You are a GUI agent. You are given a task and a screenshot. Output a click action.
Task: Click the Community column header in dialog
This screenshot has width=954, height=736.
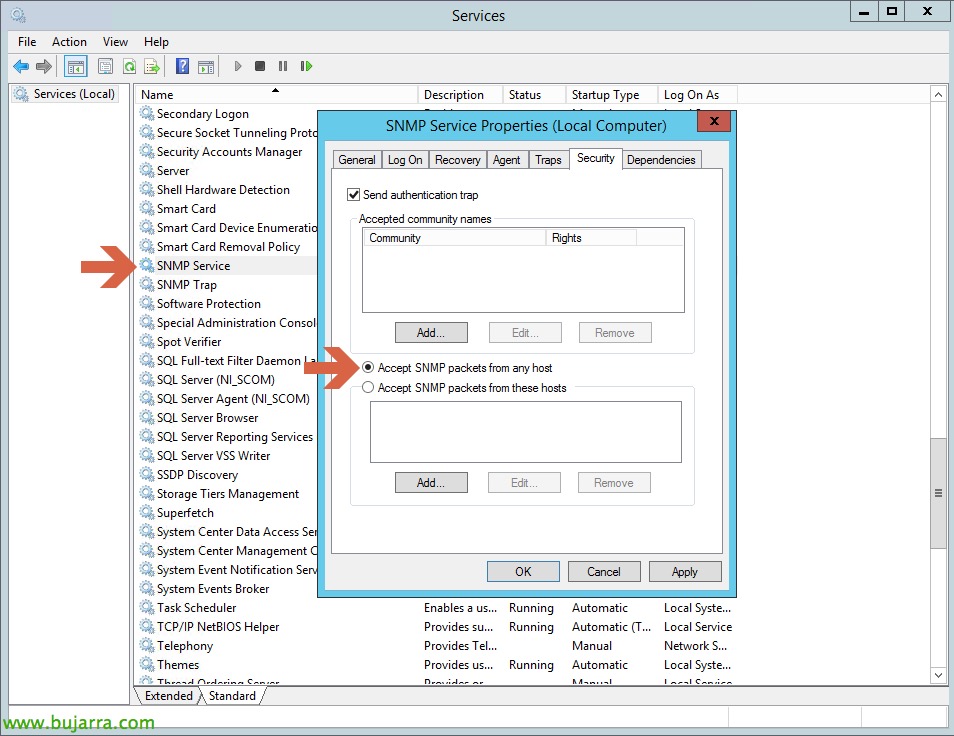click(454, 238)
